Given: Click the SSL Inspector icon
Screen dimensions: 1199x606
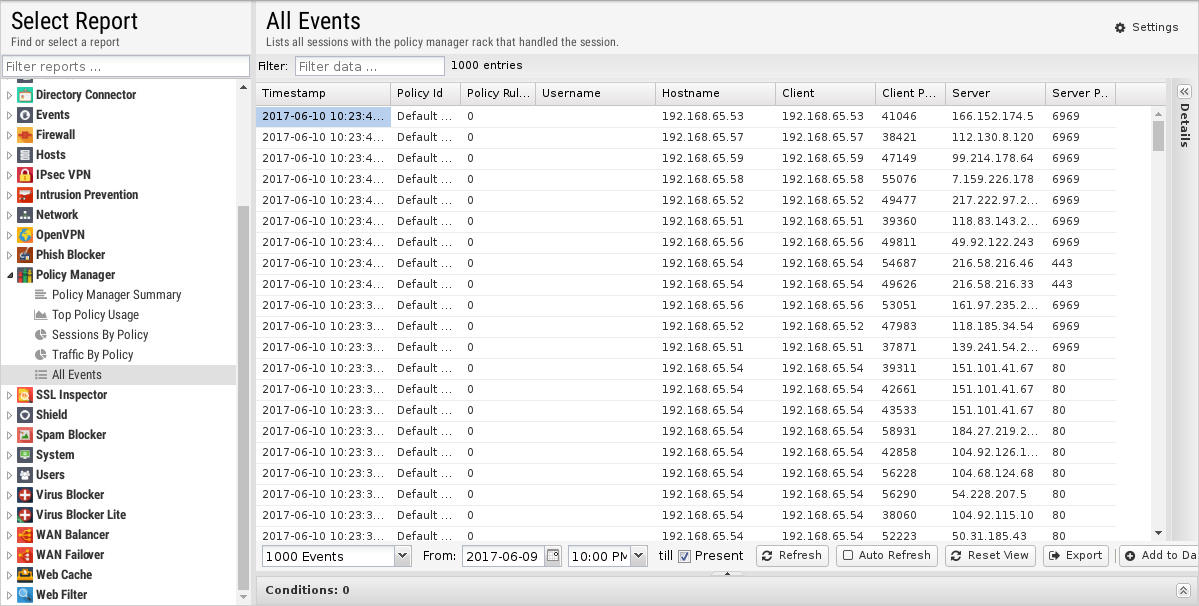Looking at the screenshot, I should [24, 394].
